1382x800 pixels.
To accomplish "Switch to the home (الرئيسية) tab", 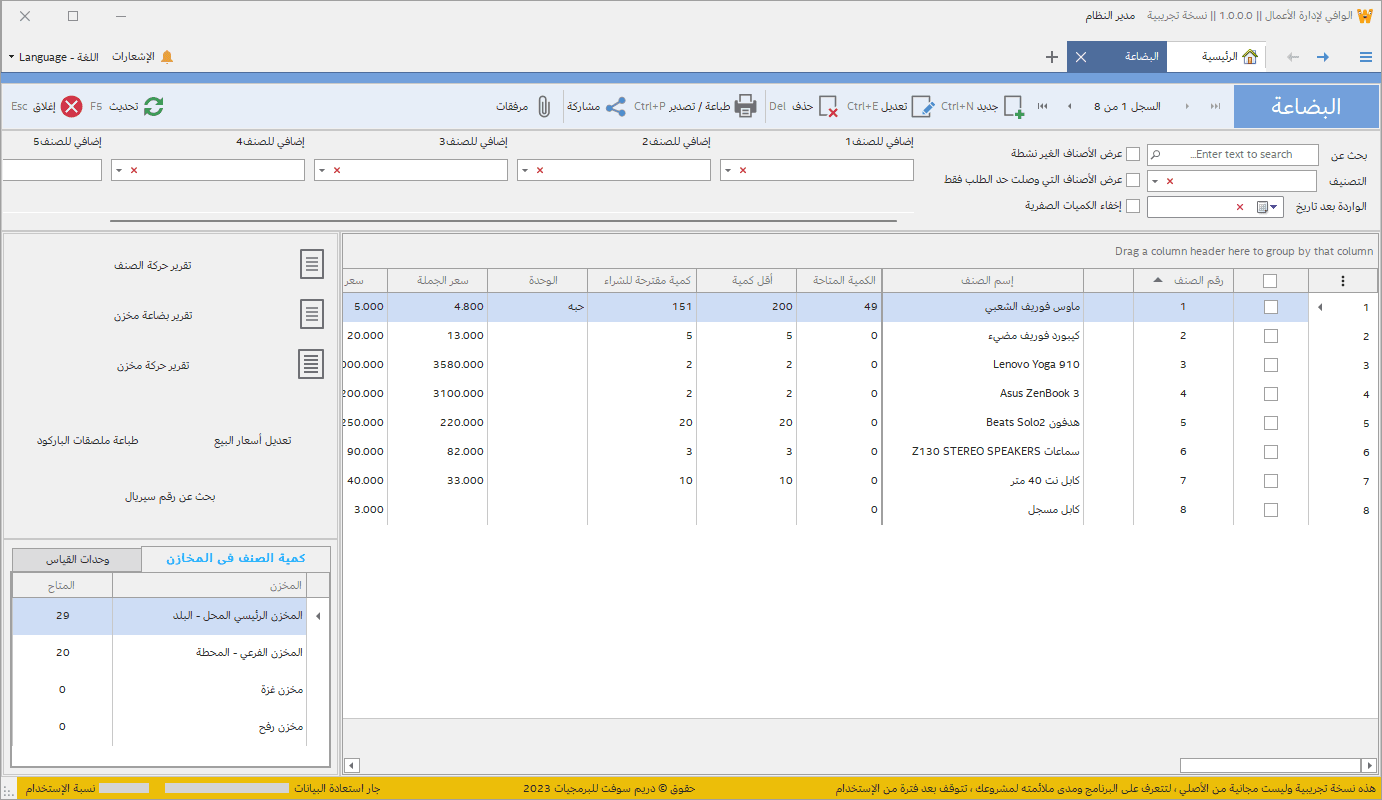I will tap(1217, 57).
